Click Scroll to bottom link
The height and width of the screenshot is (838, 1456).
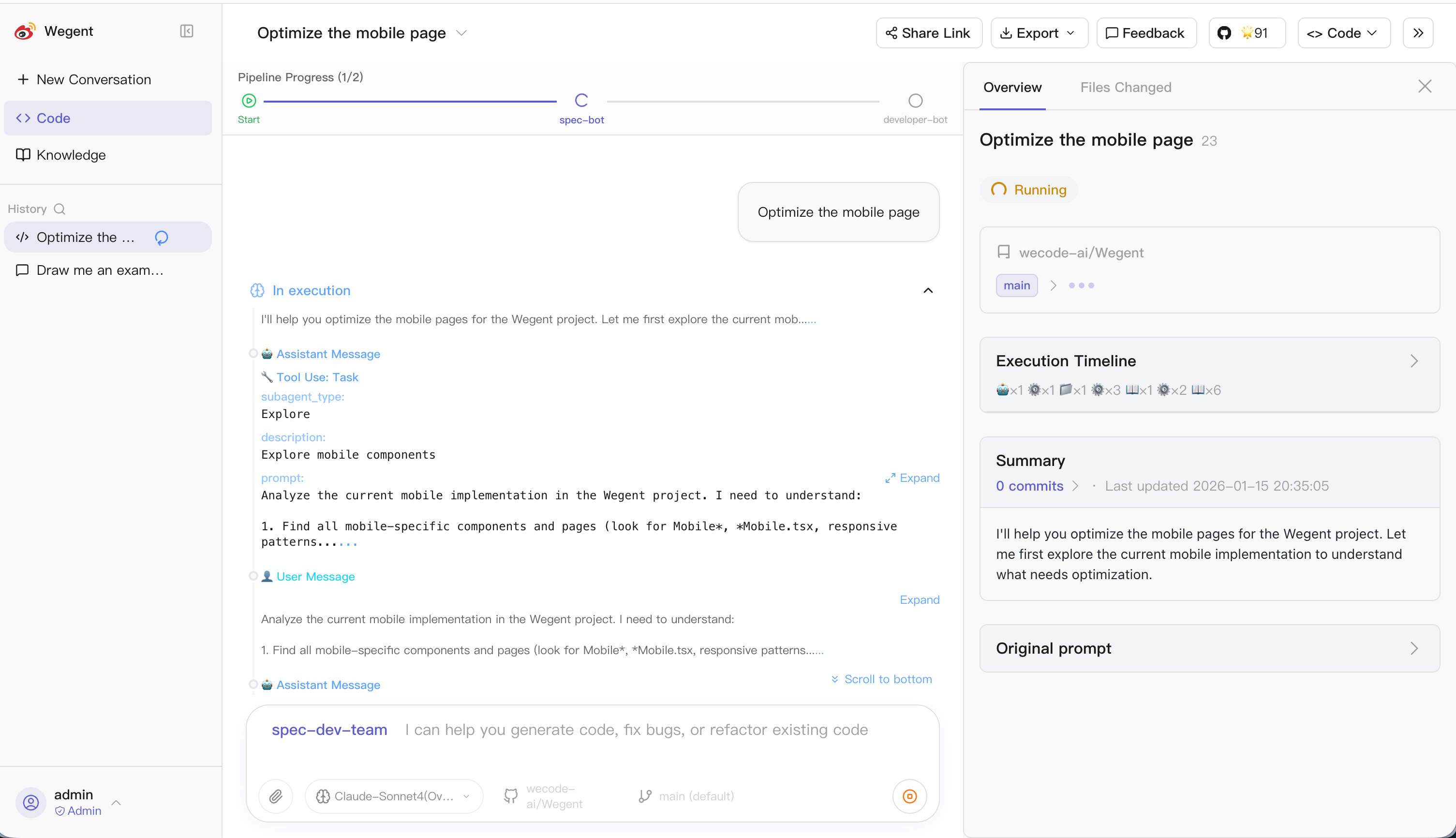tap(881, 679)
